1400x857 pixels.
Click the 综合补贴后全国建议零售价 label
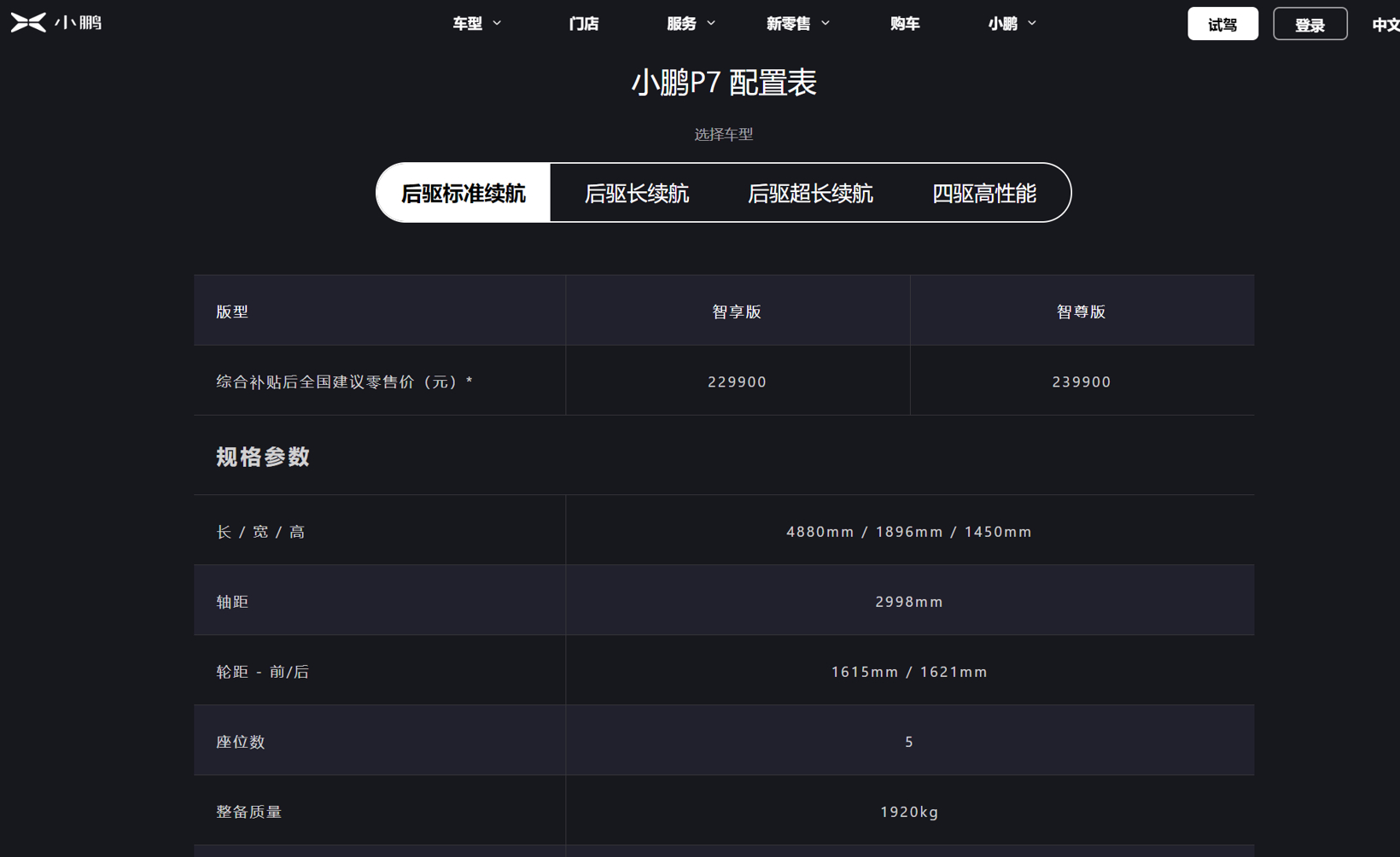343,382
